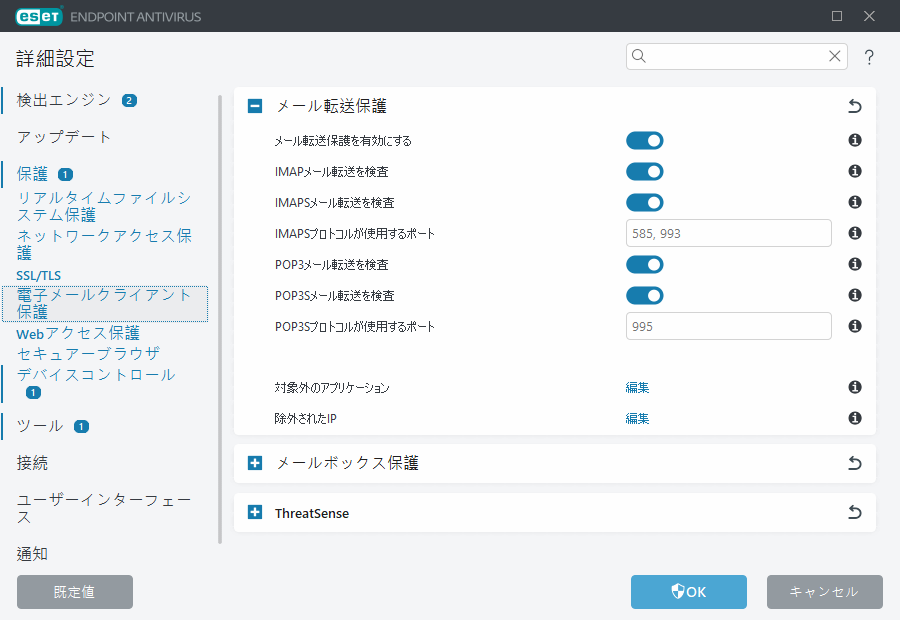
Task: Click the X to clear the search field
Action: tap(835, 57)
